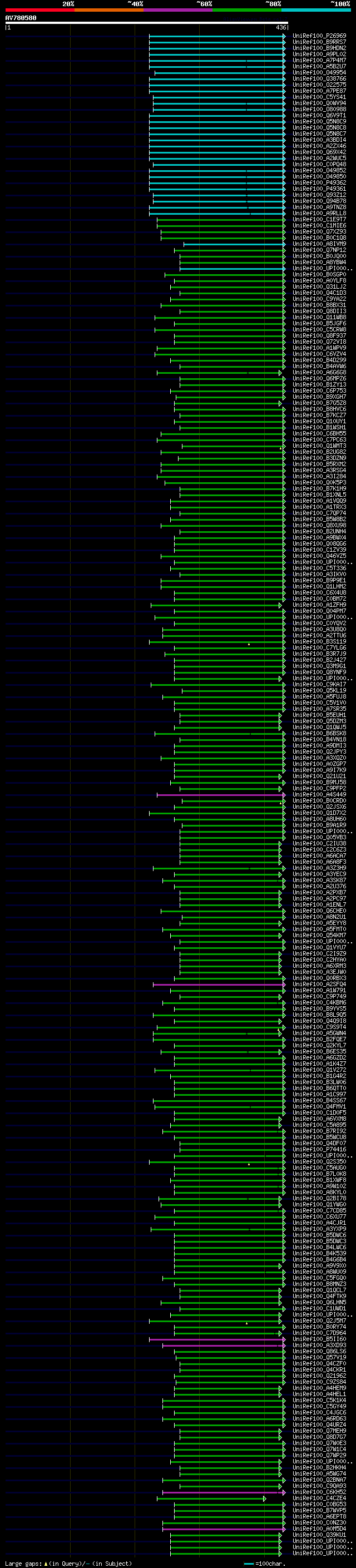Select the UniRef100_Q94B78 label
356x1568 pixels.
click(x=319, y=201)
